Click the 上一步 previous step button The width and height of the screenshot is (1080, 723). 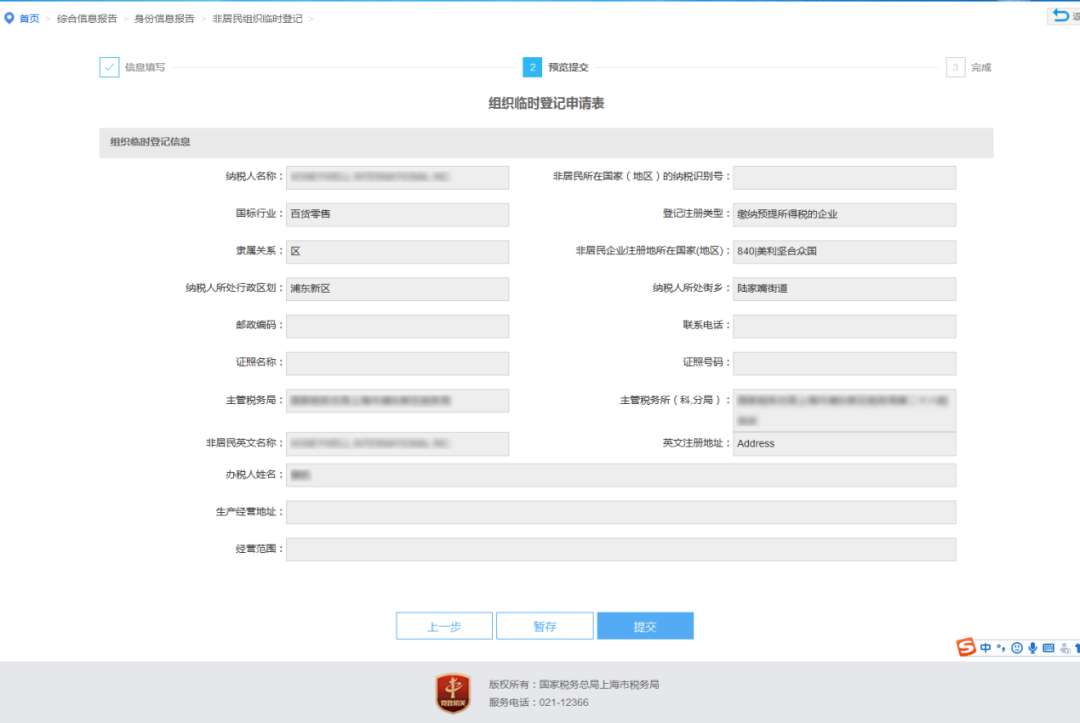coord(444,625)
